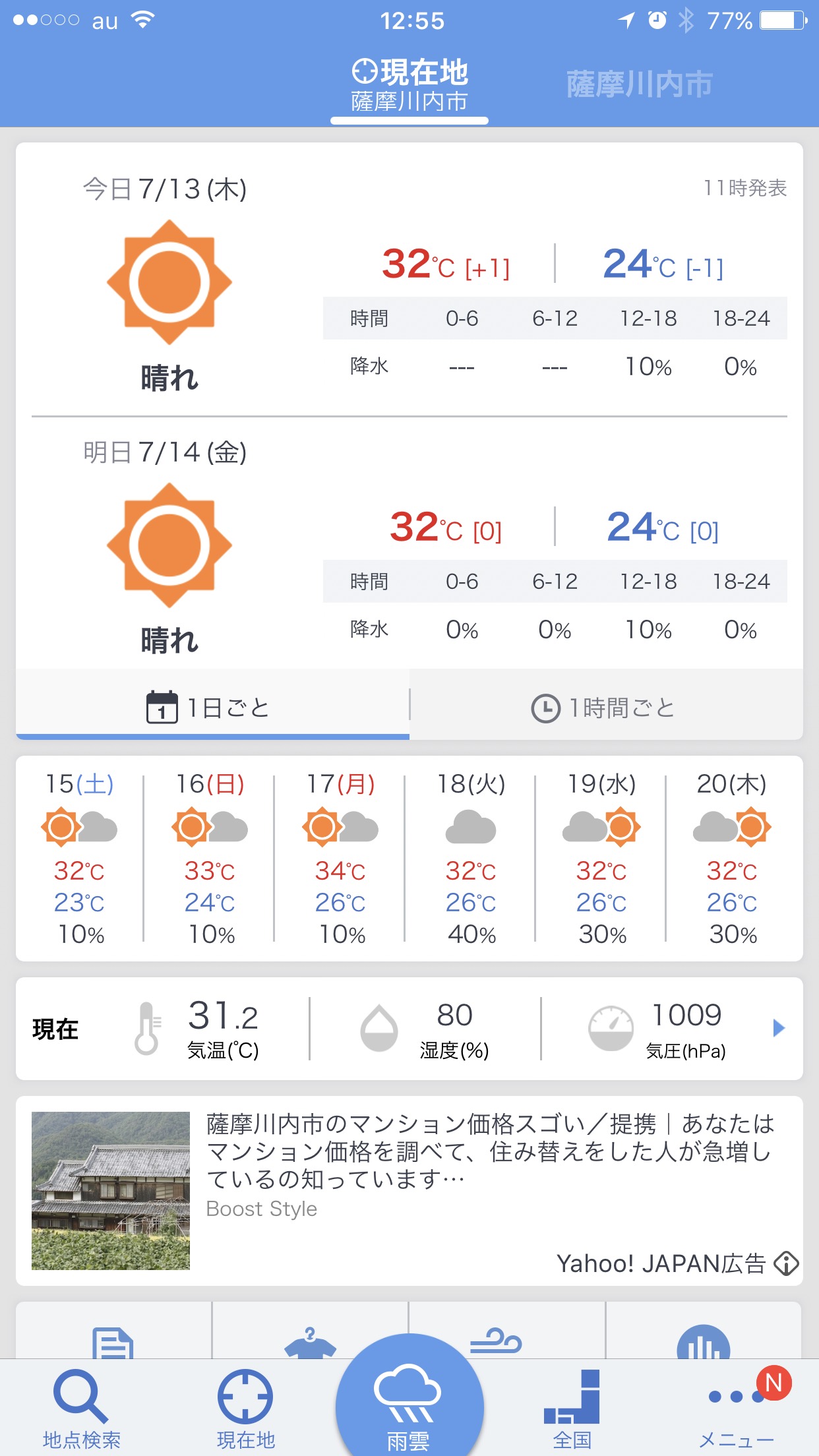Tap the 現在地 crosshair icon in bottom bar
The width and height of the screenshot is (819, 1456).
point(245,1397)
